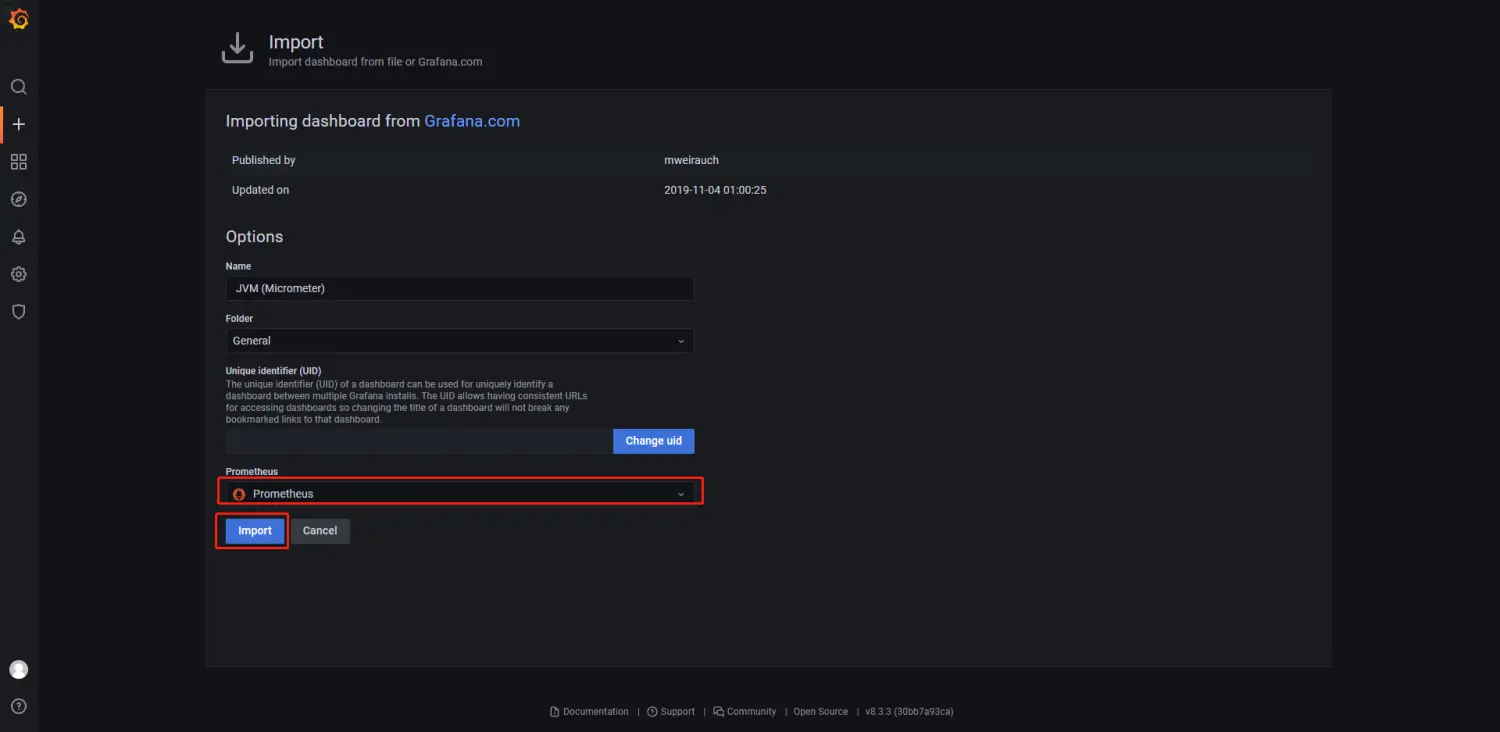
Task: Open the Create plus menu in the sidebar
Action: pos(18,124)
